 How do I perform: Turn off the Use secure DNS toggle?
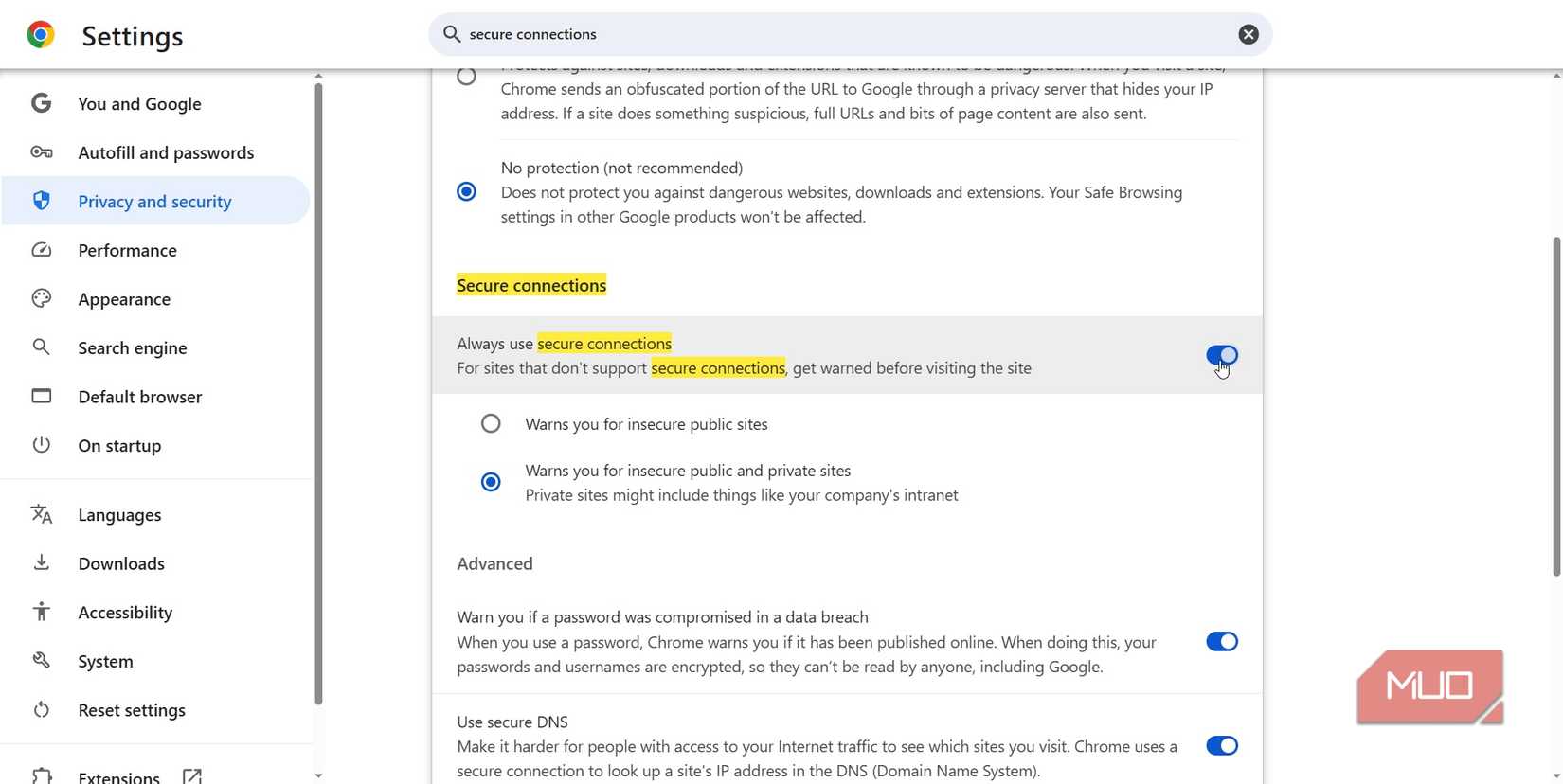[1221, 745]
